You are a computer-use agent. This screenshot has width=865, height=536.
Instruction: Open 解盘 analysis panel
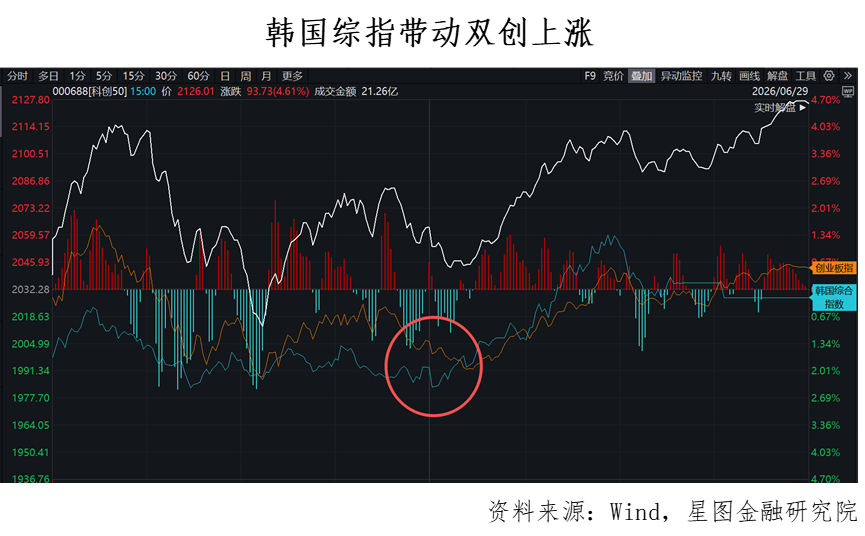[777, 76]
